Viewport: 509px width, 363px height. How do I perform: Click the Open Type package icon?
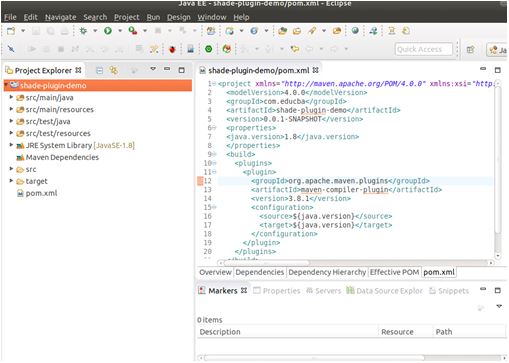[x=282, y=31]
